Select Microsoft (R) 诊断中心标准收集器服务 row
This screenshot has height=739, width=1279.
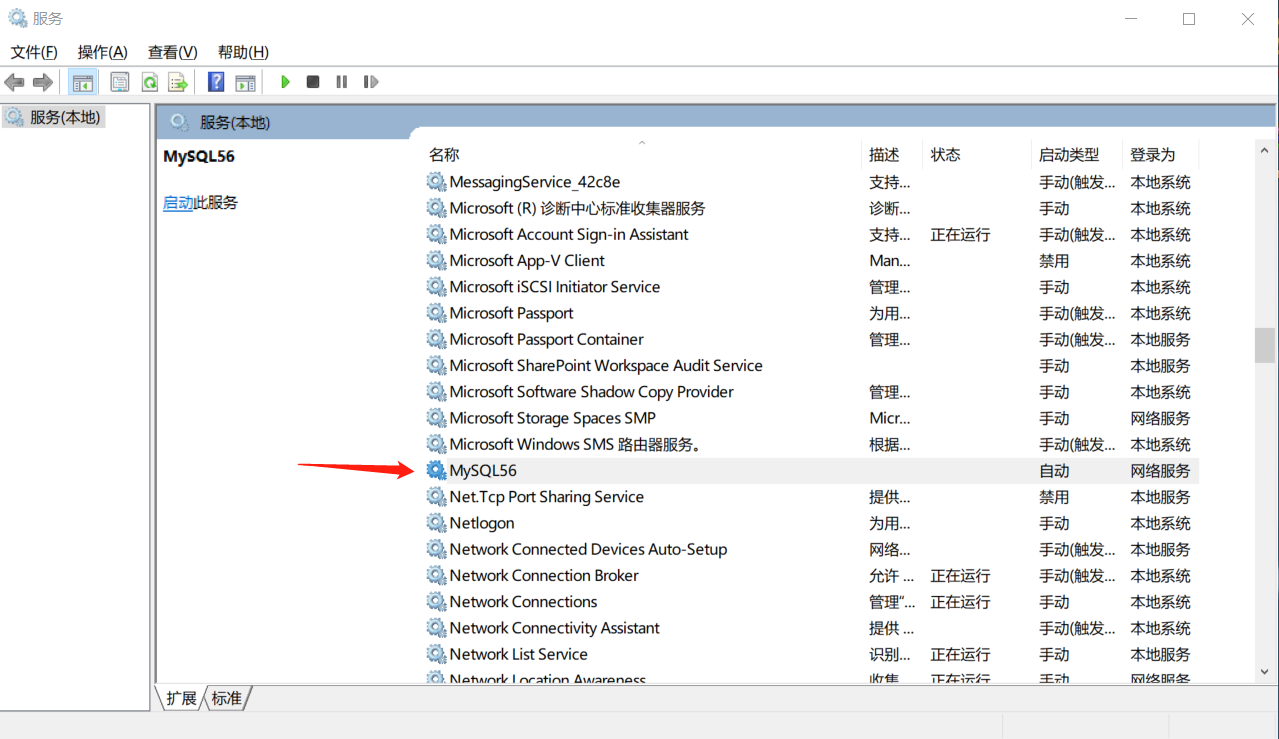[x=810, y=208]
